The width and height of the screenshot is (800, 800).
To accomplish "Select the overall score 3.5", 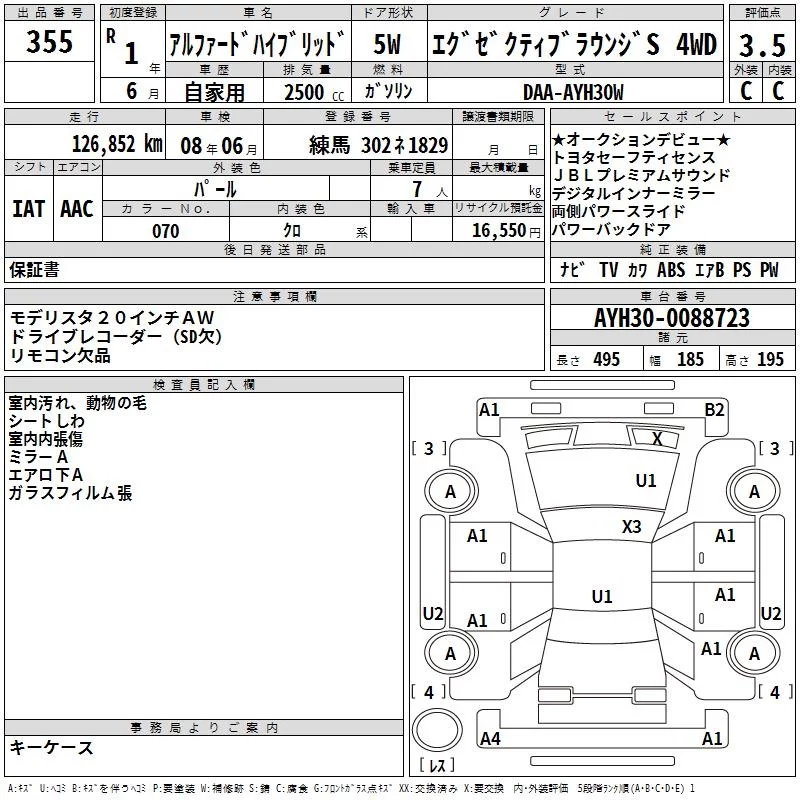I will pos(762,45).
